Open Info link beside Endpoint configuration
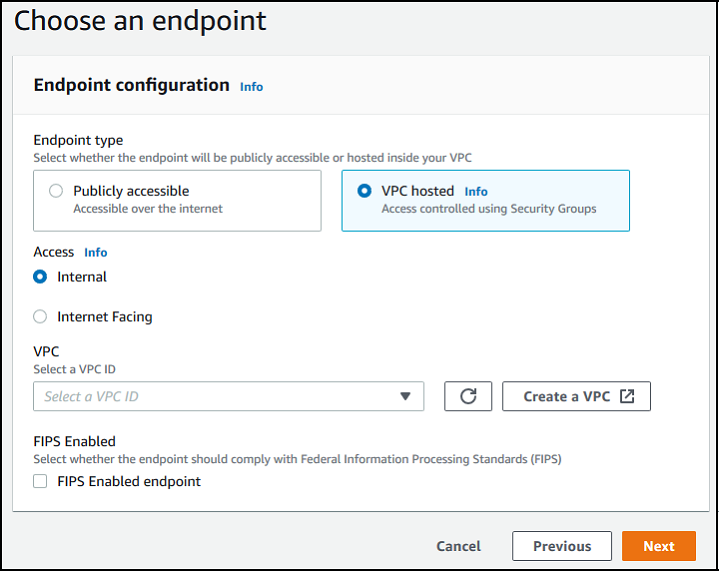Image resolution: width=719 pixels, height=571 pixels. click(x=251, y=87)
